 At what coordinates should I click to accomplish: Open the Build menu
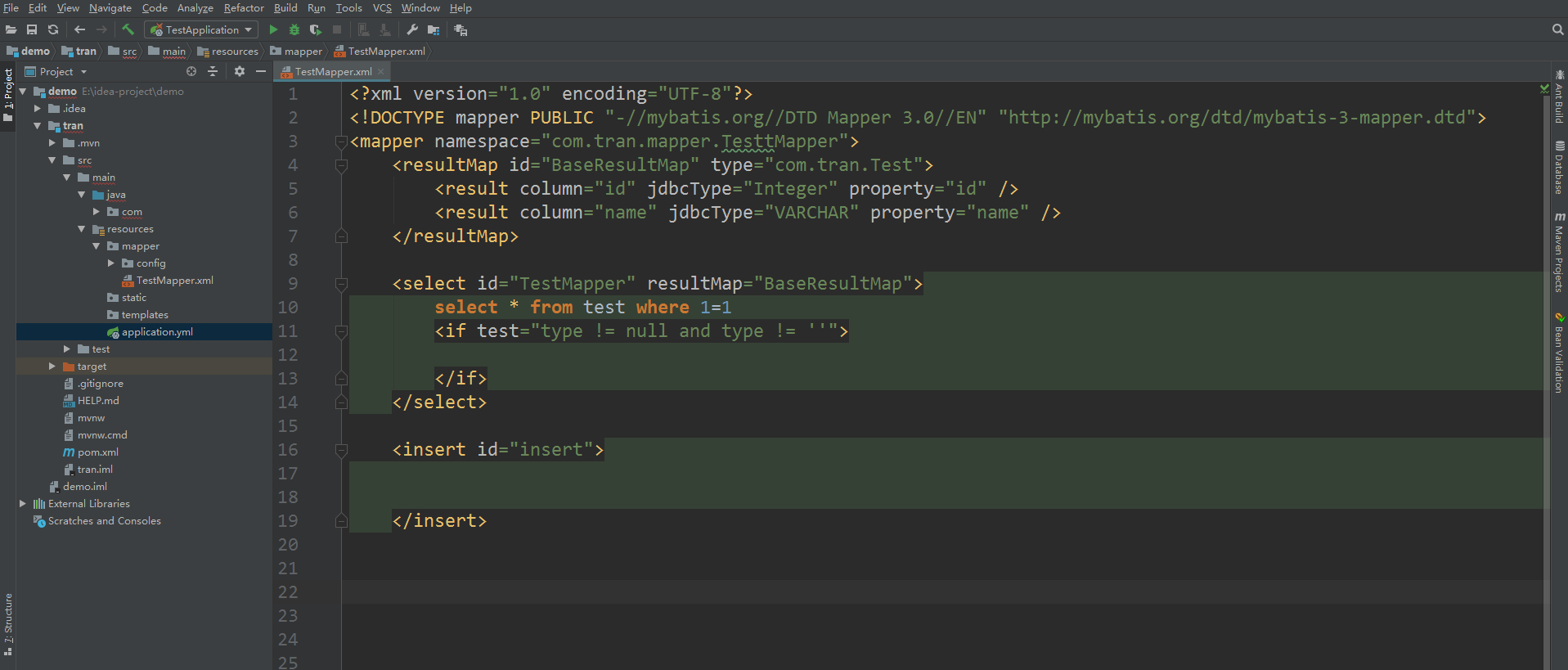pos(285,7)
